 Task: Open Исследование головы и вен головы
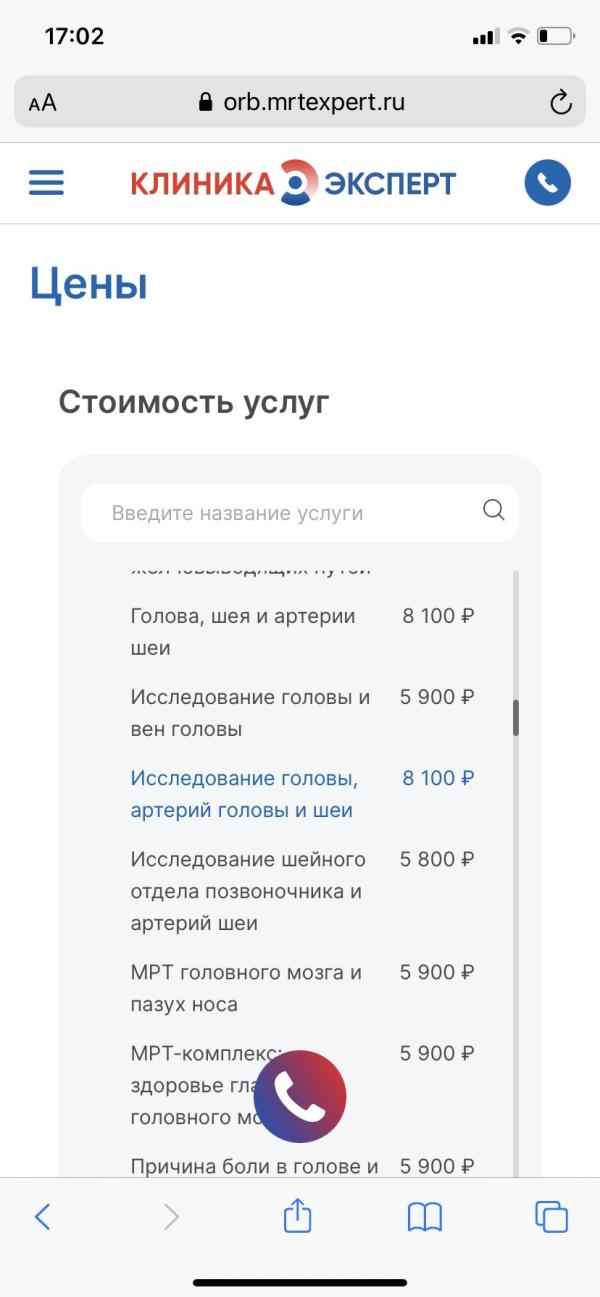pos(250,713)
